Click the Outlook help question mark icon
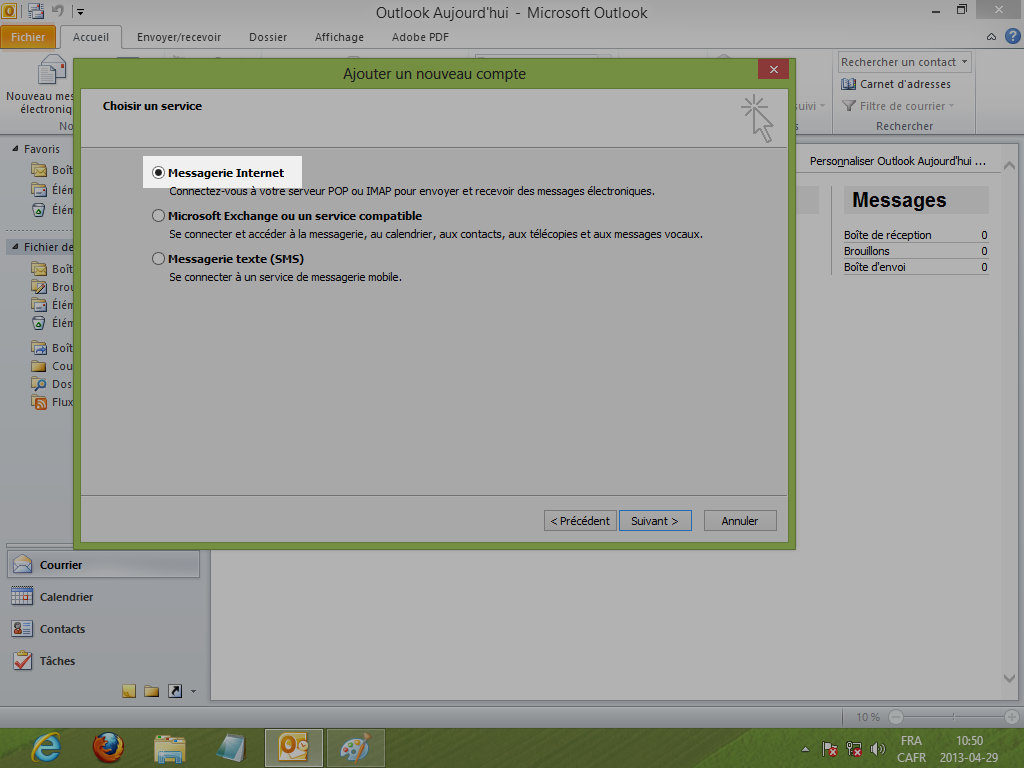Image resolution: width=1024 pixels, height=768 pixels. 1012,37
